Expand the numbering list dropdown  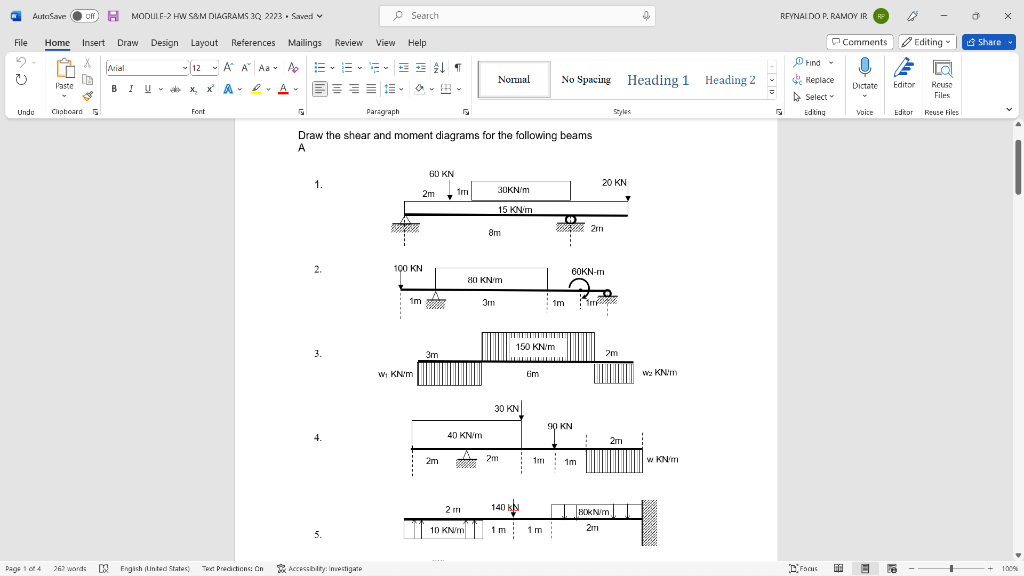point(360,68)
